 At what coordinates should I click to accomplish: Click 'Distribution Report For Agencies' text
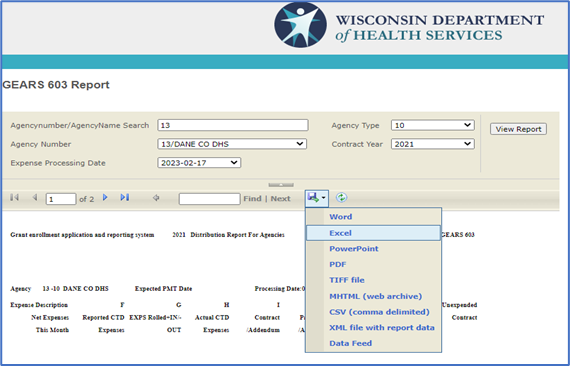tap(237, 235)
